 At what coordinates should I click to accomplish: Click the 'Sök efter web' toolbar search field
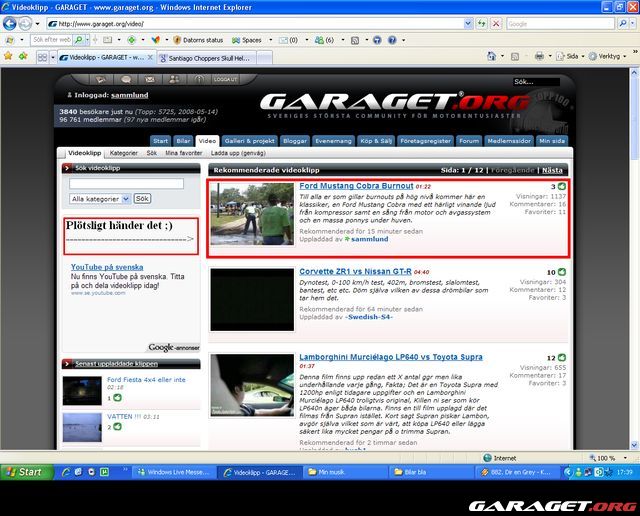coord(52,40)
